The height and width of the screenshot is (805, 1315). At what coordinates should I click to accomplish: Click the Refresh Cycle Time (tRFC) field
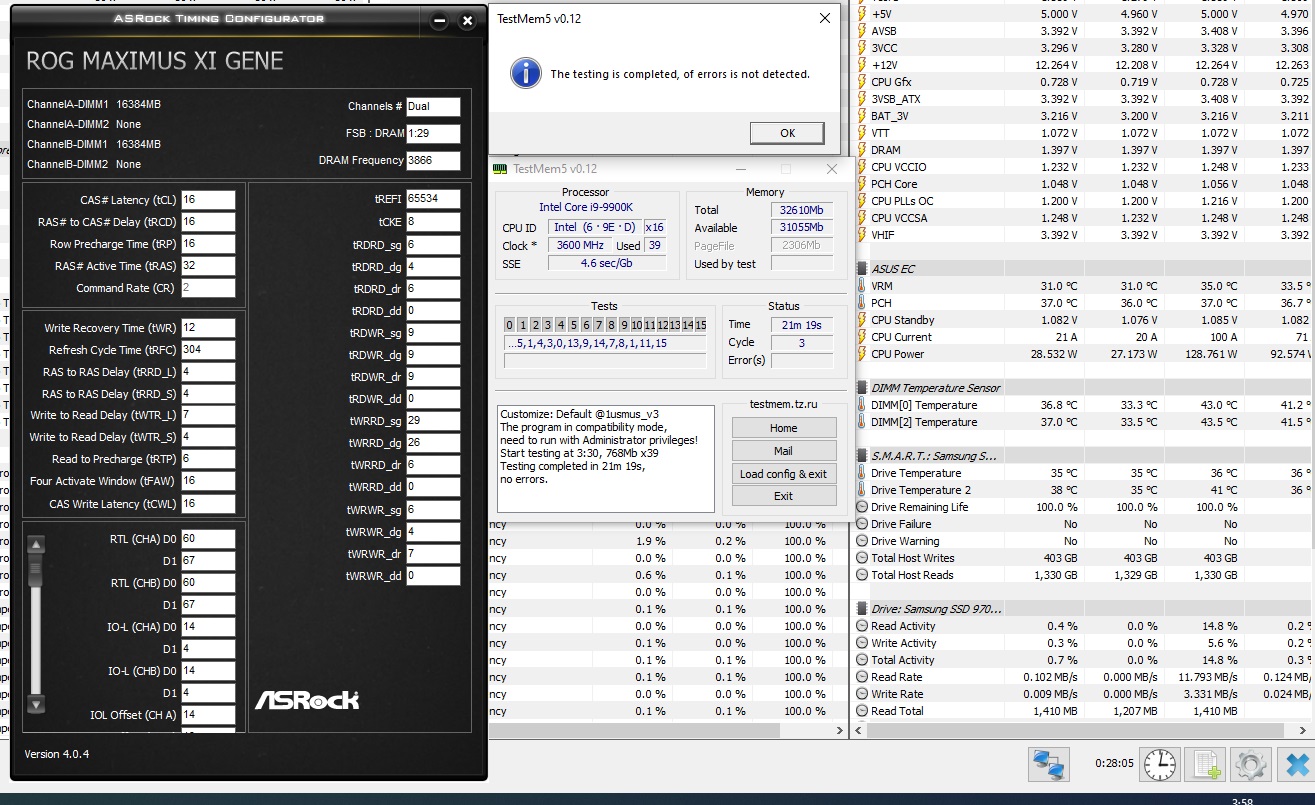pos(208,350)
